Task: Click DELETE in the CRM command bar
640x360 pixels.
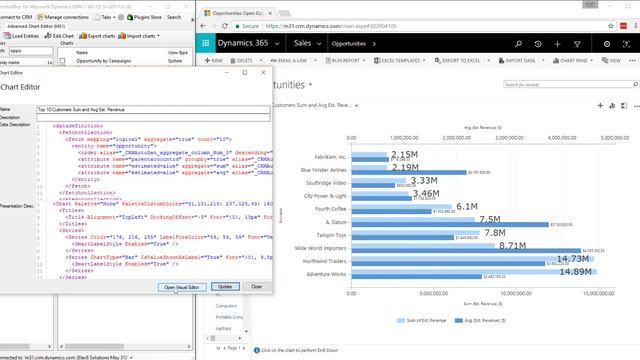Action: [241, 60]
